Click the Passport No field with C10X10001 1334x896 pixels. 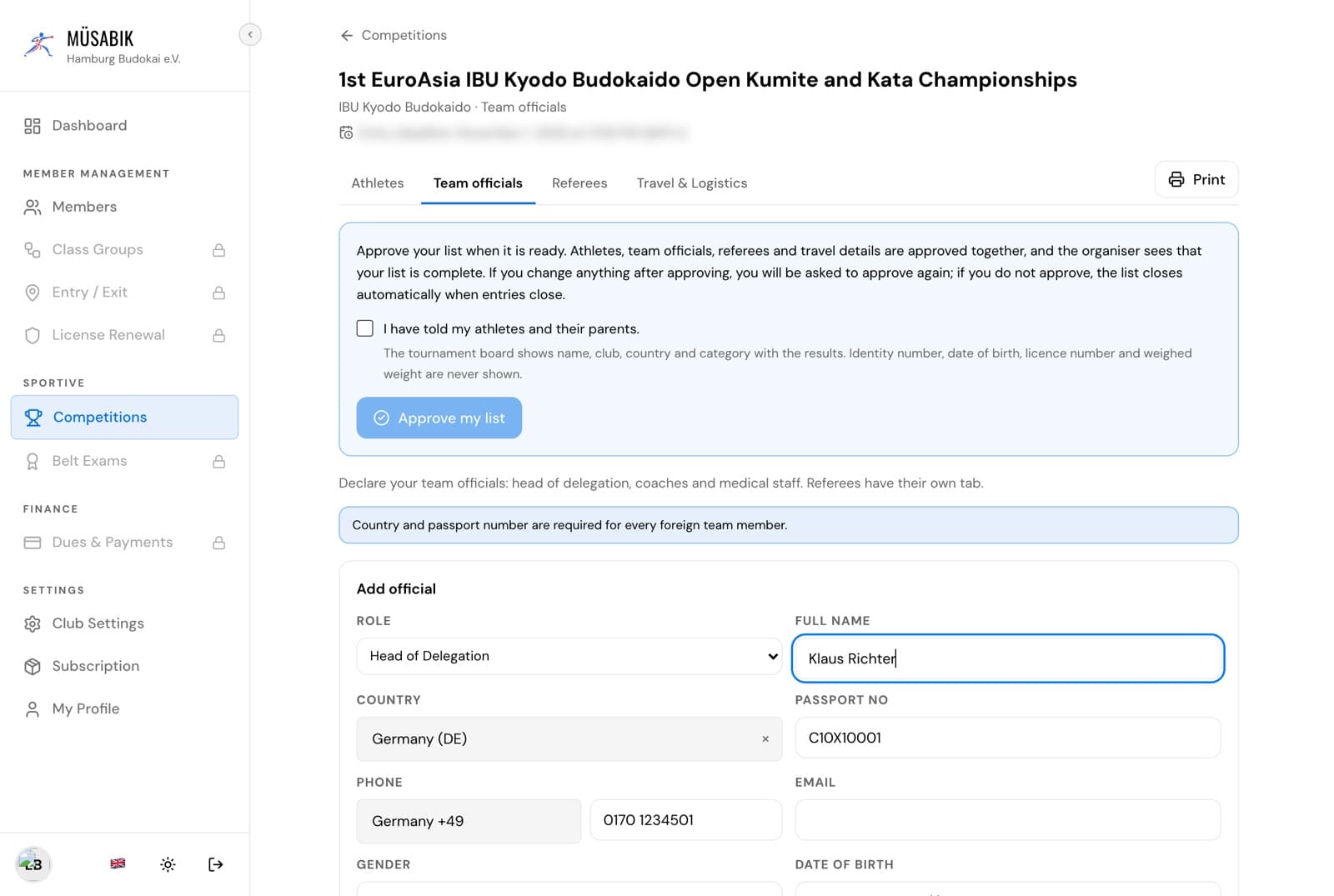1008,738
